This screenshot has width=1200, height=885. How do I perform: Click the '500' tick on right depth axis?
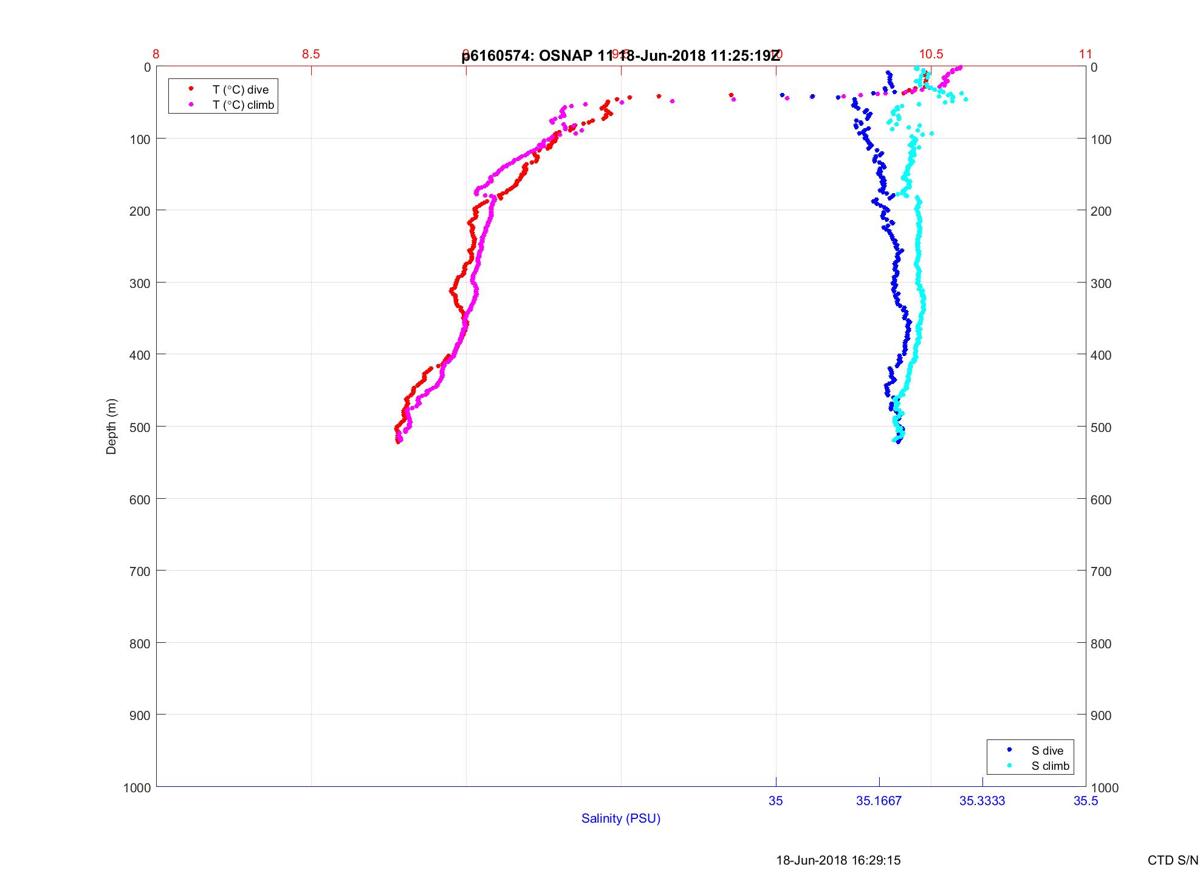(x=1102, y=427)
